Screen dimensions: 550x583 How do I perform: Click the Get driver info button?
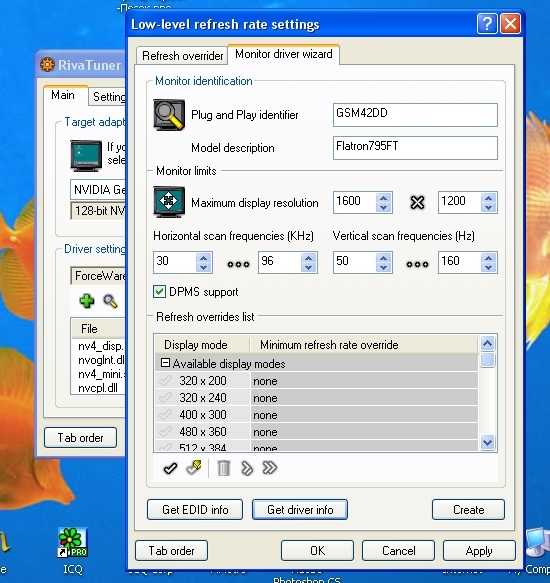click(x=300, y=509)
